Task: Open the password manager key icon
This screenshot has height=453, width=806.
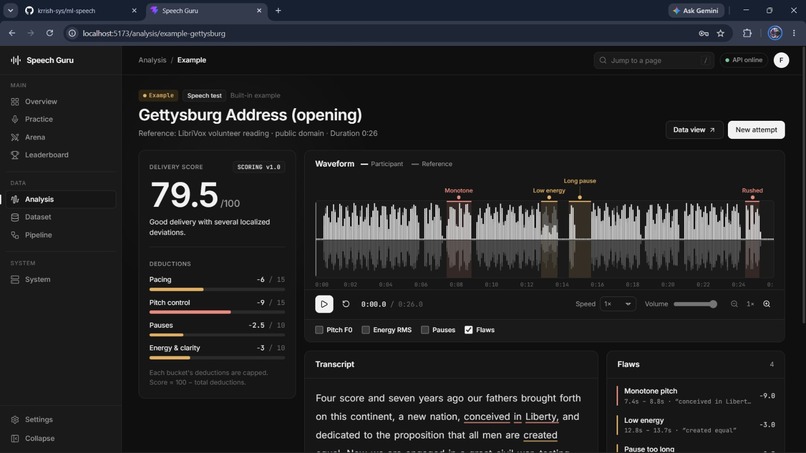Action: 703,33
